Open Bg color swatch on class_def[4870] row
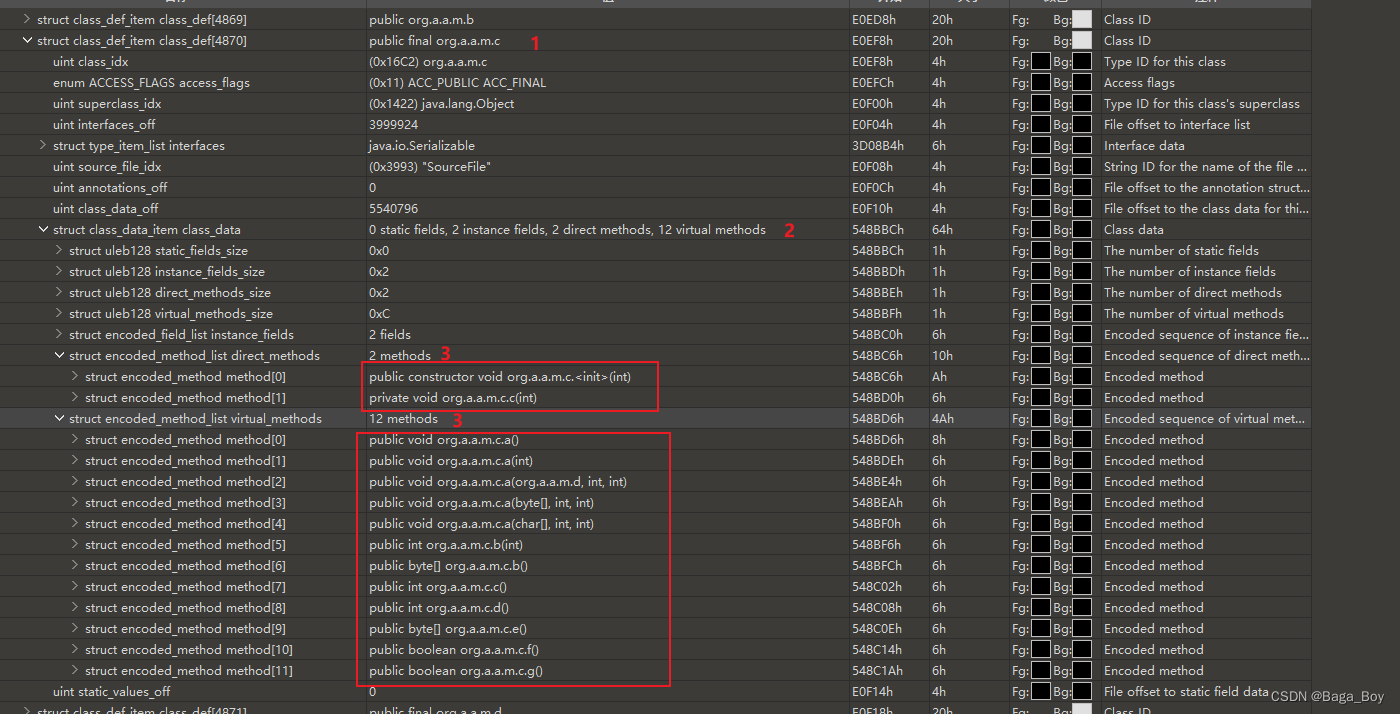Viewport: 1400px width, 714px height. [x=1082, y=40]
